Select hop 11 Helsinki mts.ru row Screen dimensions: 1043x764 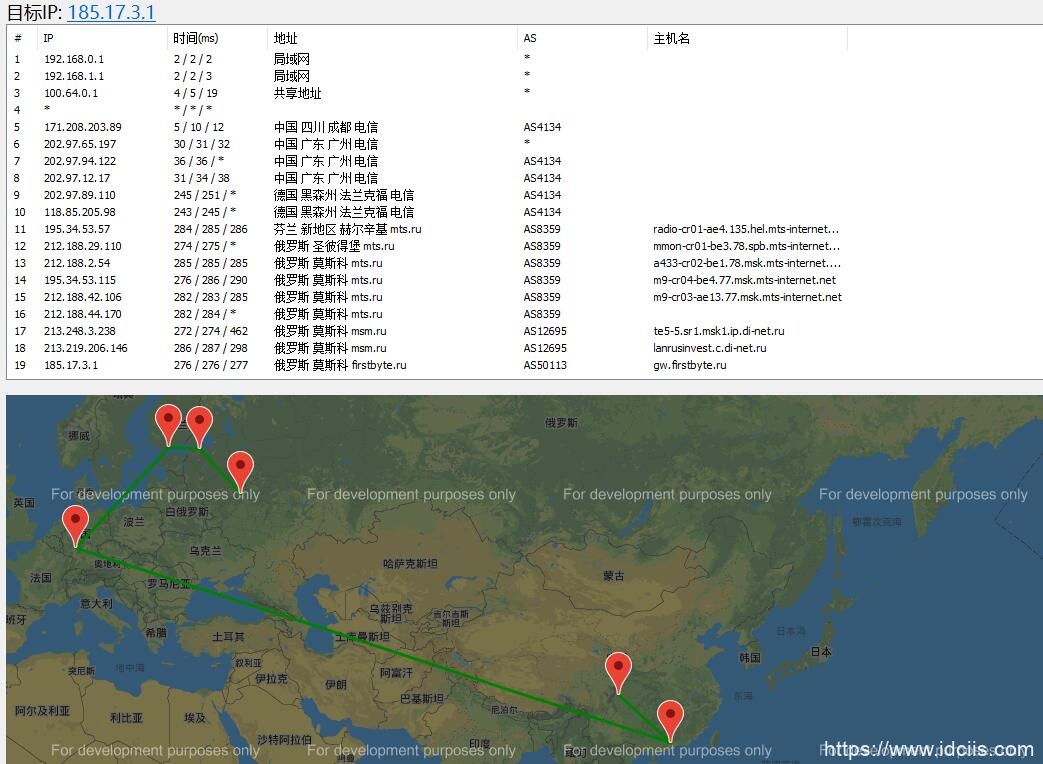300,229
